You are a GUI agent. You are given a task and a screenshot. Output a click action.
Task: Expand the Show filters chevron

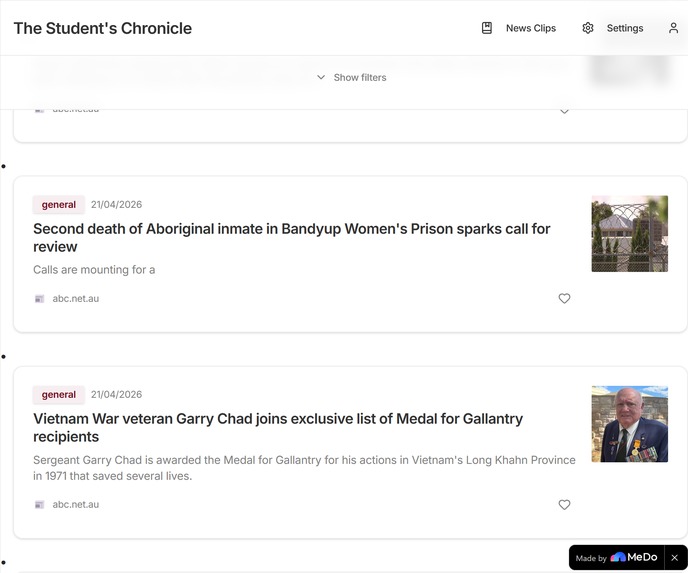tap(321, 77)
